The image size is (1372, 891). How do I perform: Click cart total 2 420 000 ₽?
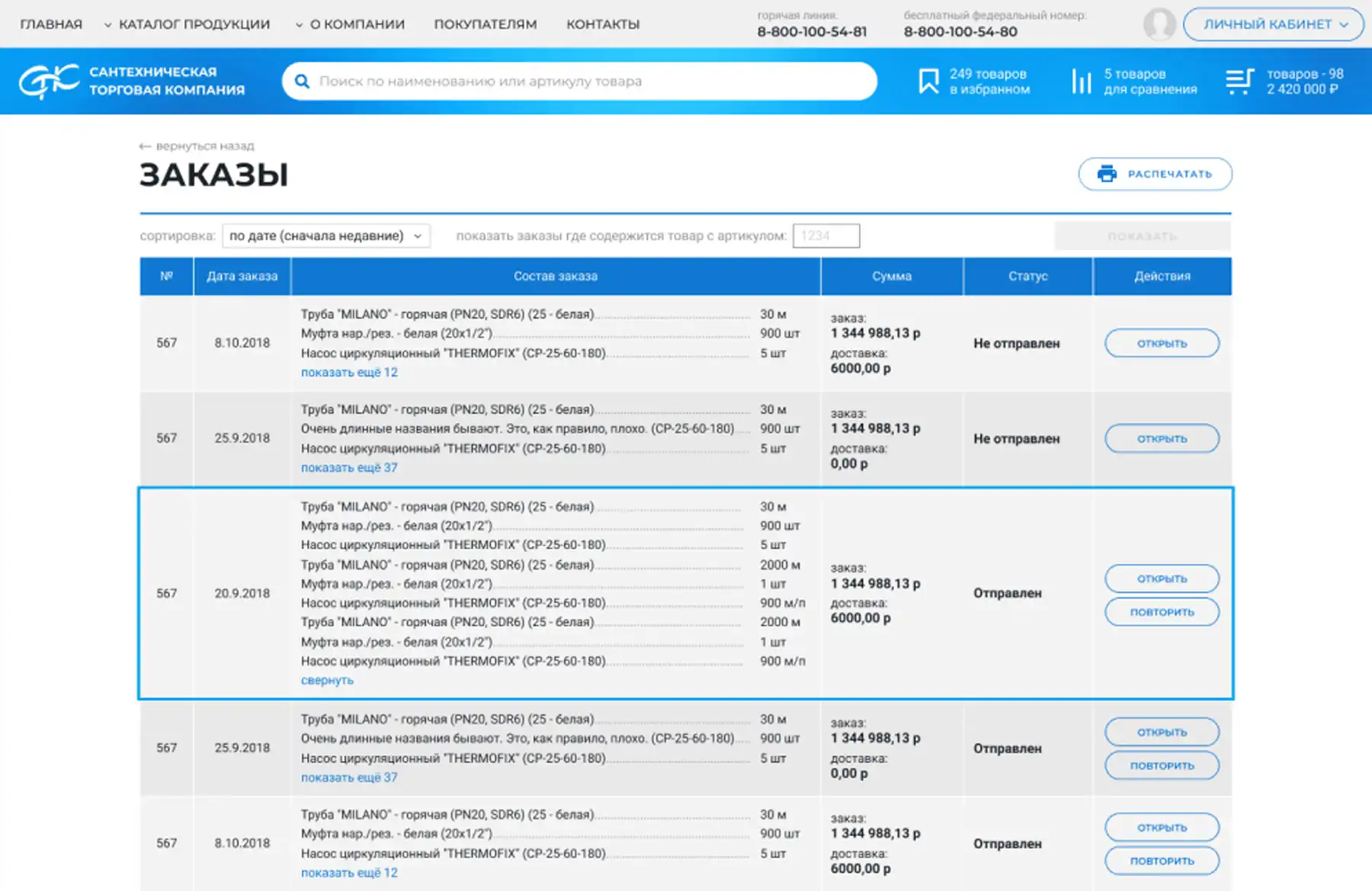(1302, 89)
